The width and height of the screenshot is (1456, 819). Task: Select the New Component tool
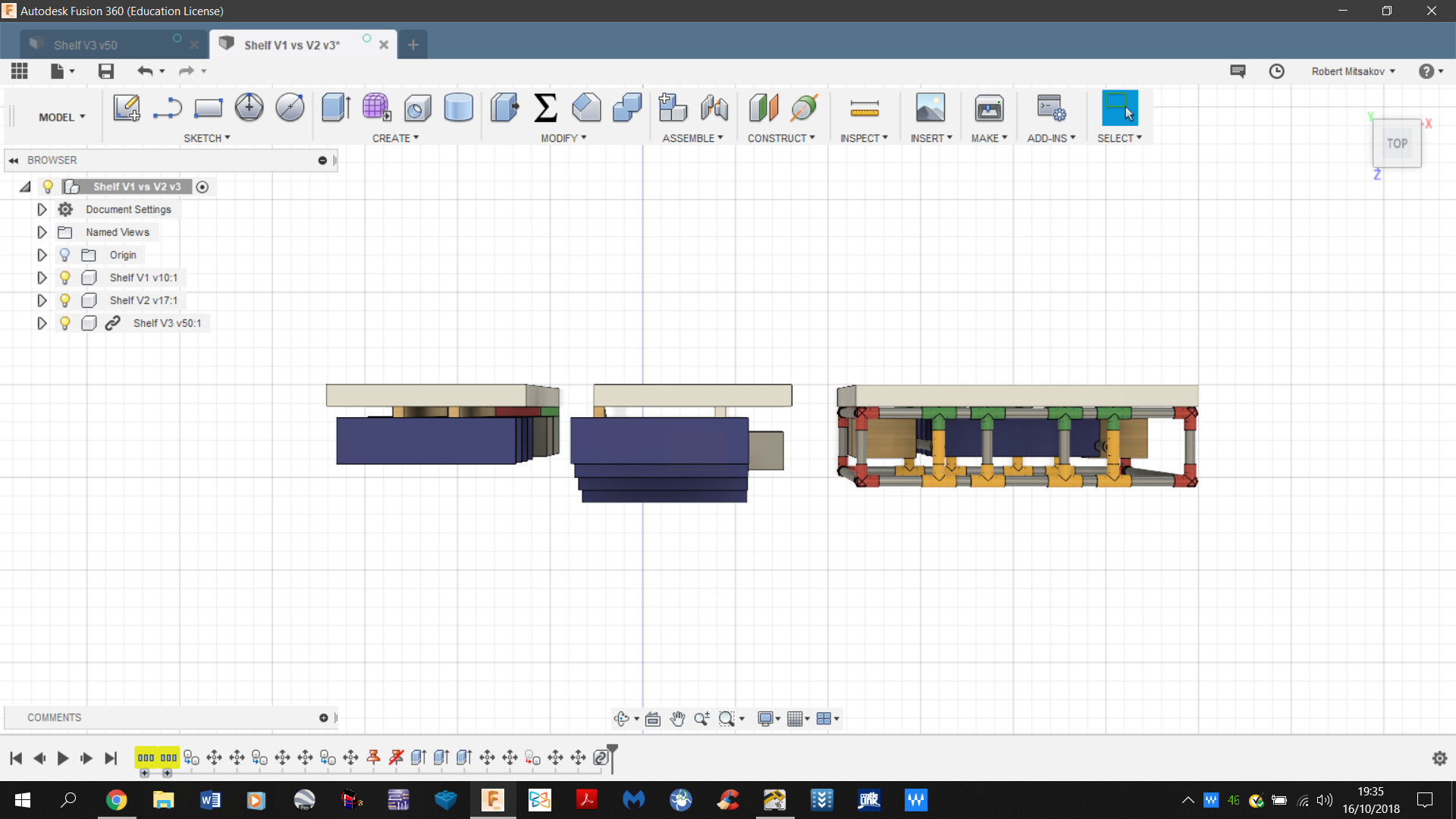[673, 108]
